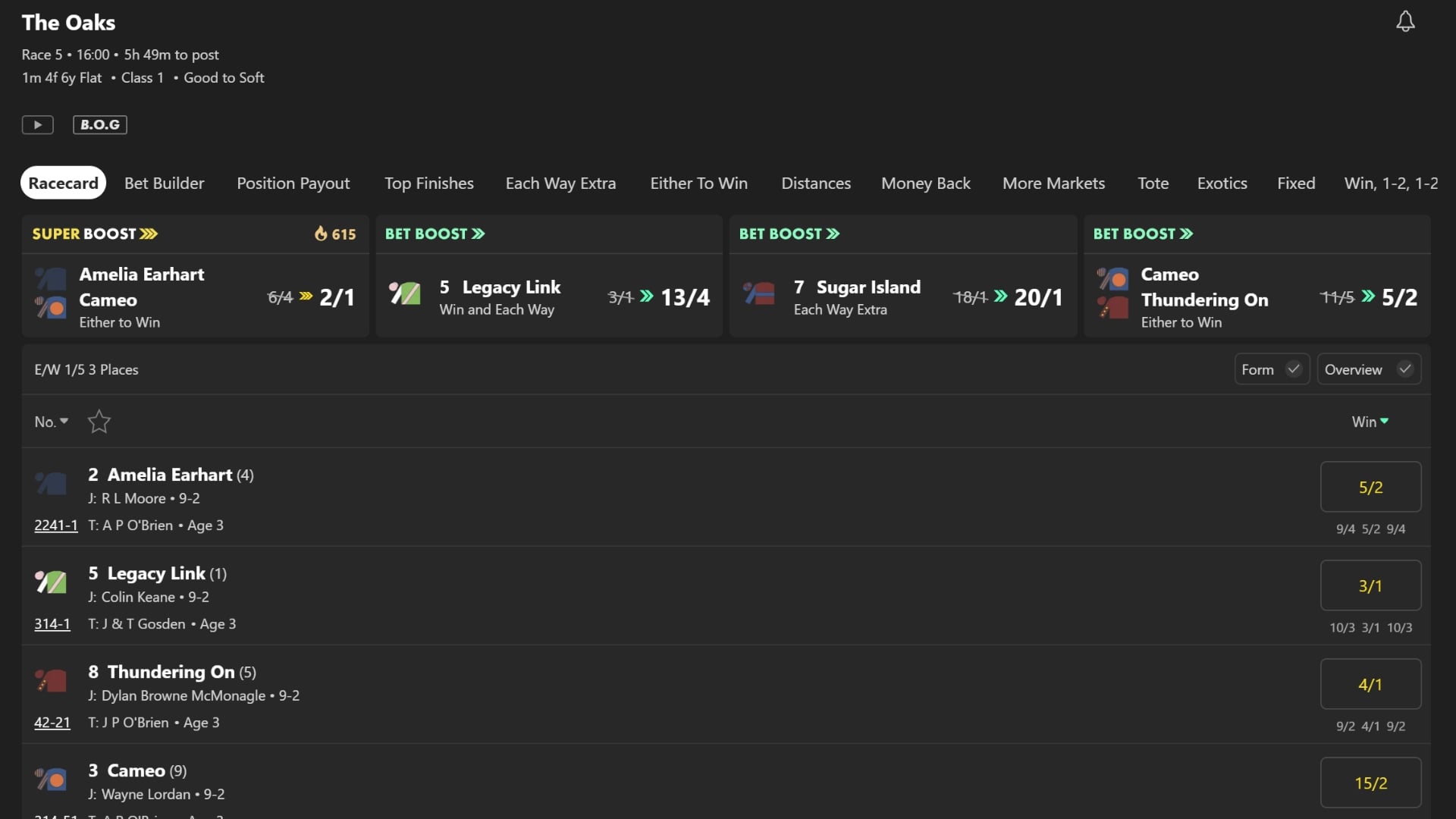1456x819 pixels.
Task: Click jockey Colin Keane text
Action: (x=138, y=597)
